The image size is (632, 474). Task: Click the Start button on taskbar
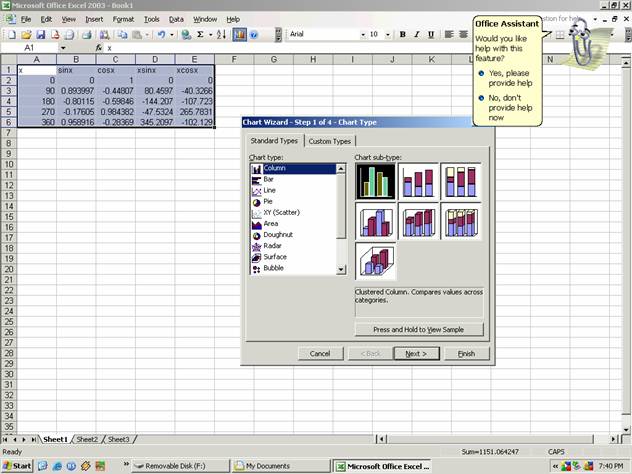(x=17, y=466)
